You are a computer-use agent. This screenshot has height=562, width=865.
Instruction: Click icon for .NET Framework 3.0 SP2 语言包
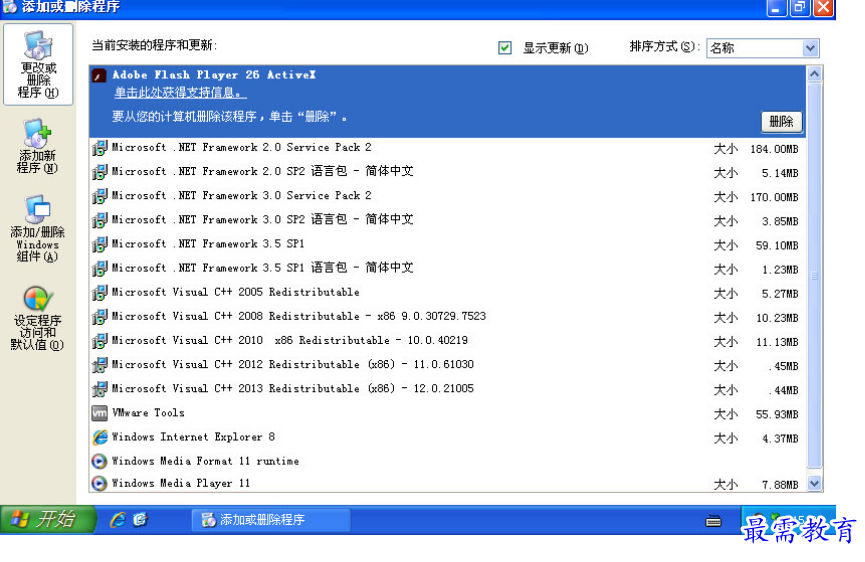pos(99,220)
